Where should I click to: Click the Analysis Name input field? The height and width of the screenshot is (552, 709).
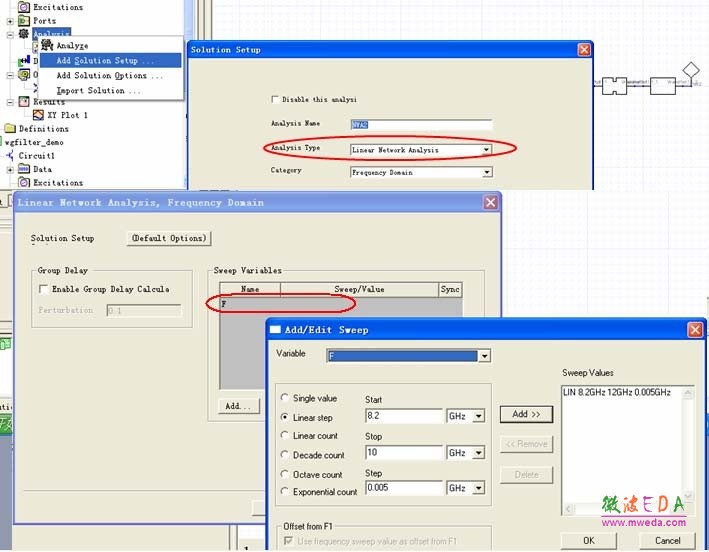coord(421,124)
